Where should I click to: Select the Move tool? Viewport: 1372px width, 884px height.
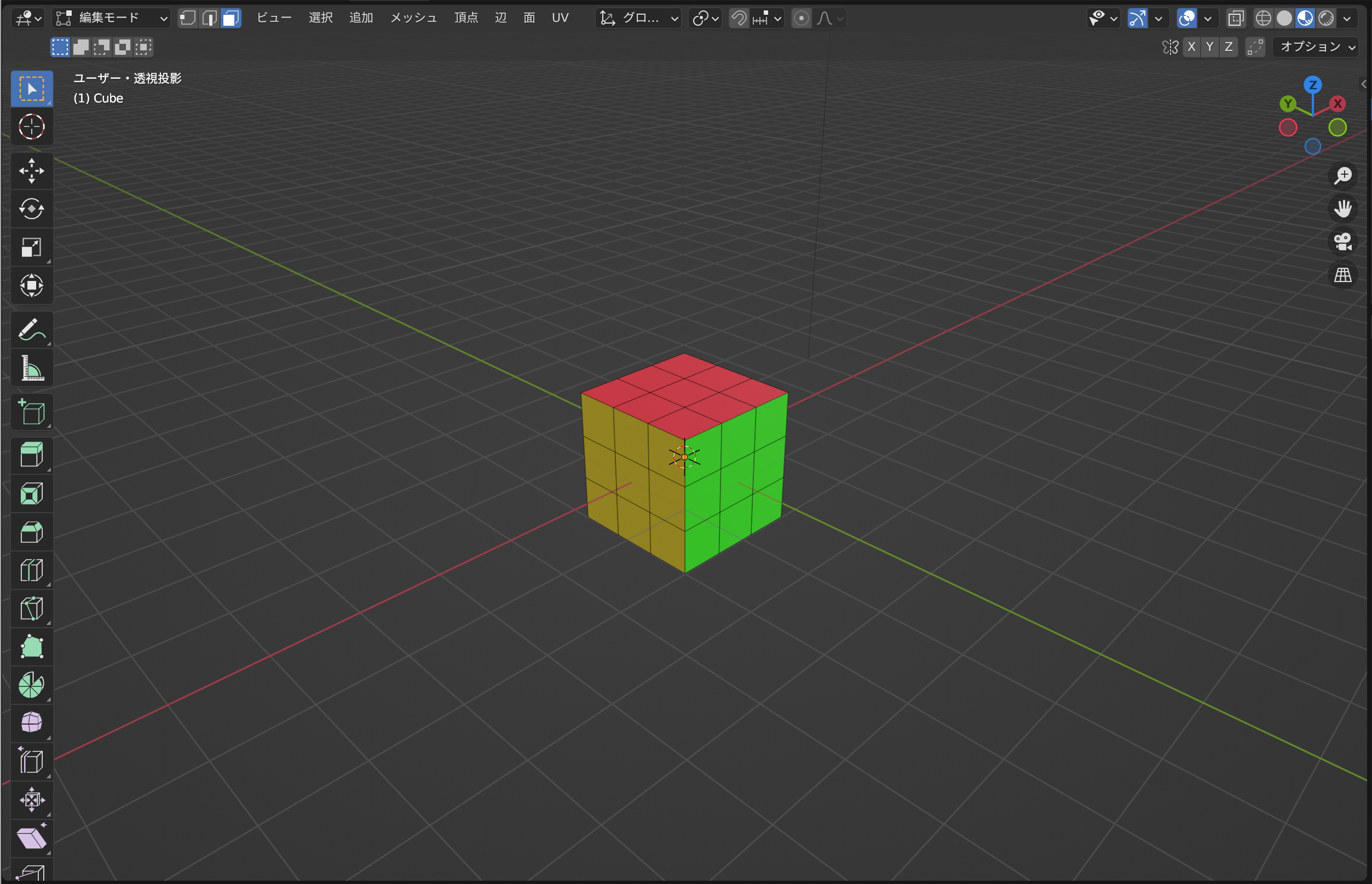click(32, 170)
